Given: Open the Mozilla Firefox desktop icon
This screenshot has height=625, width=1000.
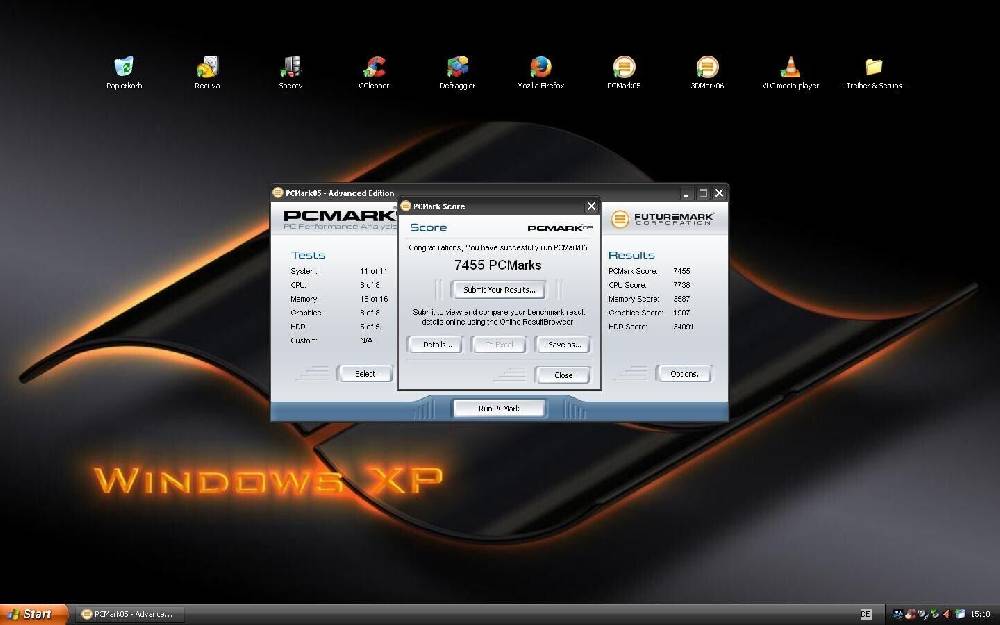Looking at the screenshot, I should pos(541,72).
